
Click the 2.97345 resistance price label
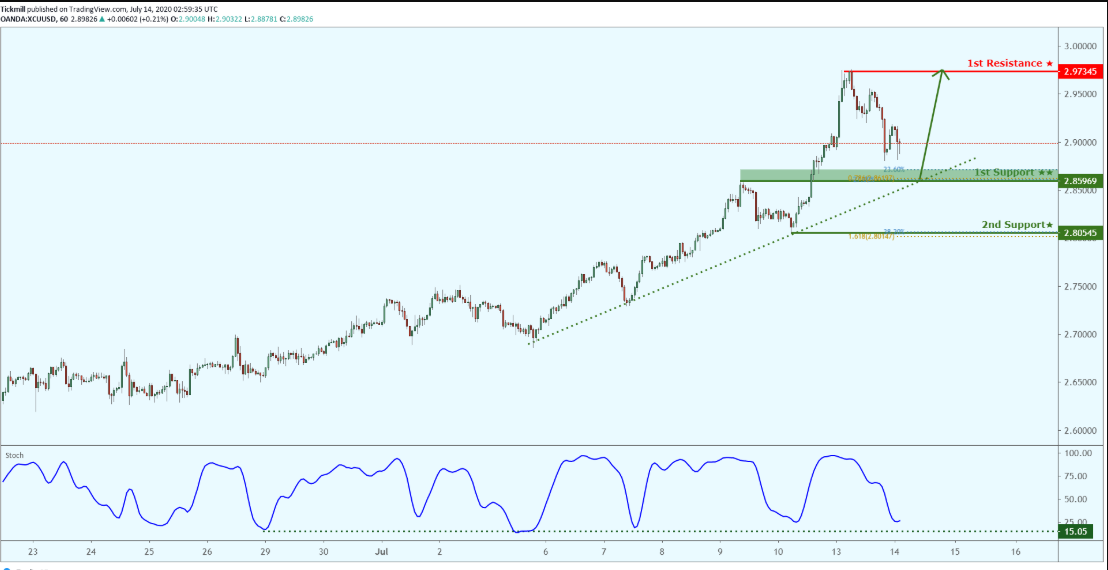coord(1080,71)
